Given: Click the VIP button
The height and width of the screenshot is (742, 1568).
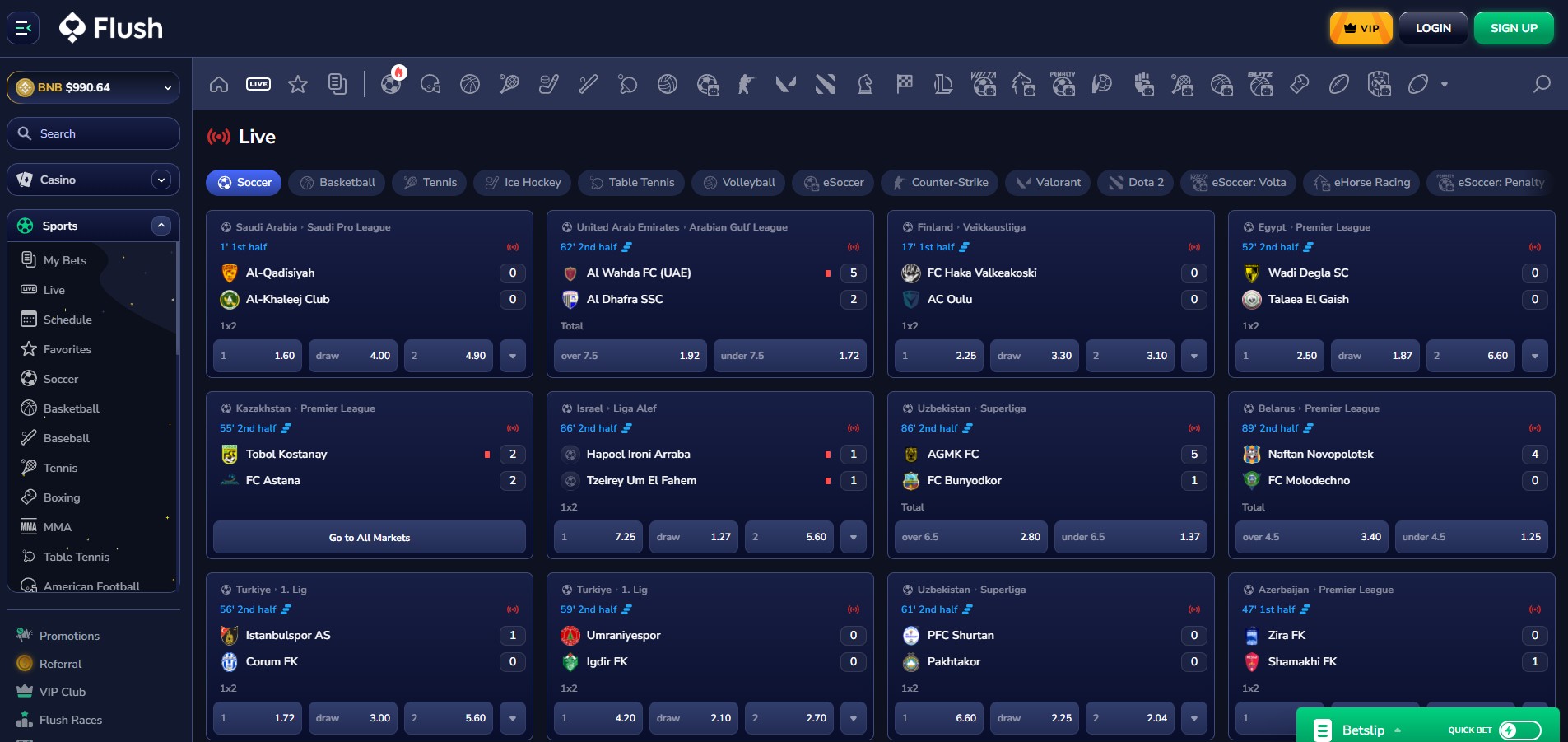Looking at the screenshot, I should 1361,28.
